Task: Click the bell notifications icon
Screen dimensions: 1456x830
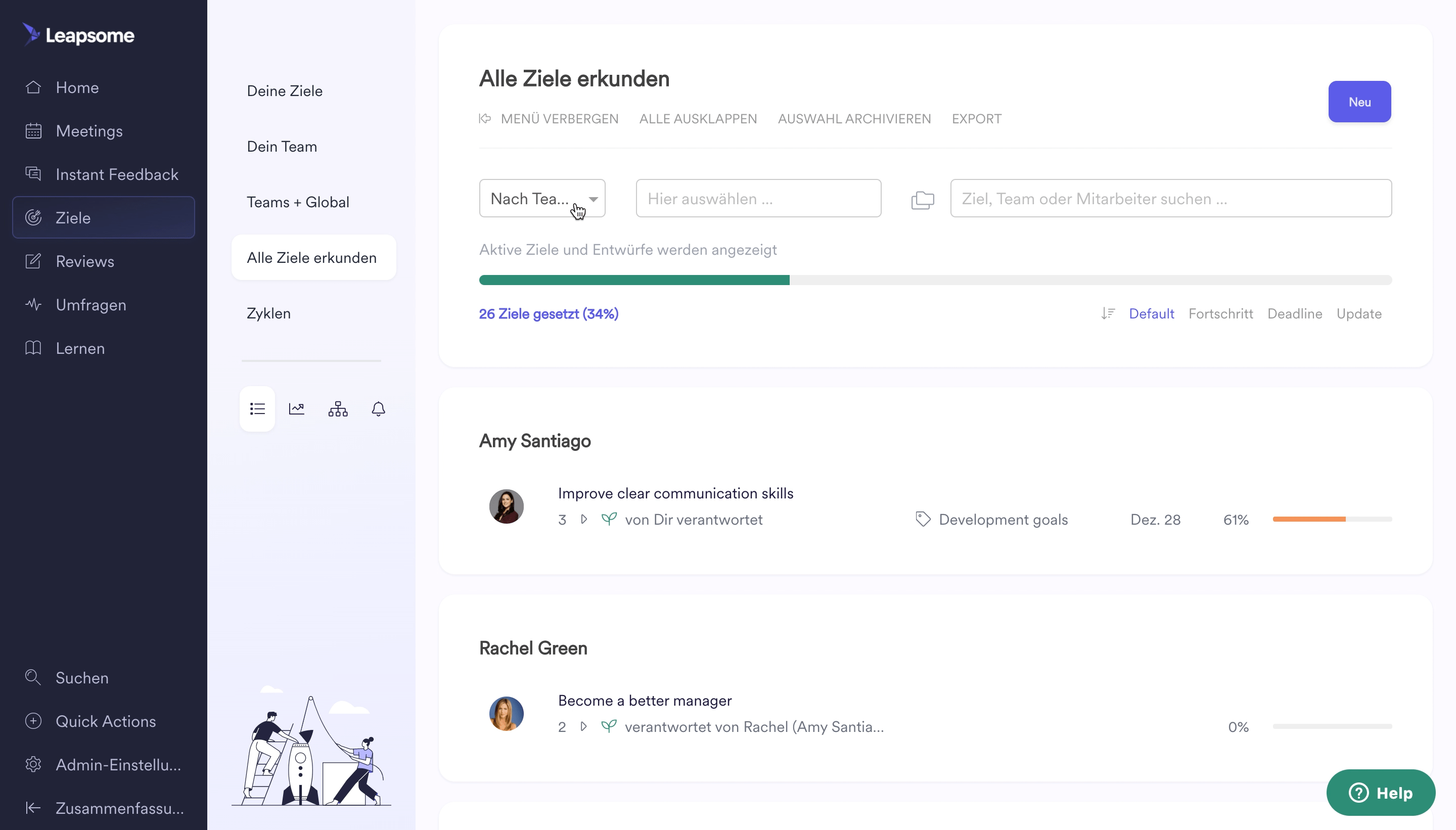Action: point(378,409)
